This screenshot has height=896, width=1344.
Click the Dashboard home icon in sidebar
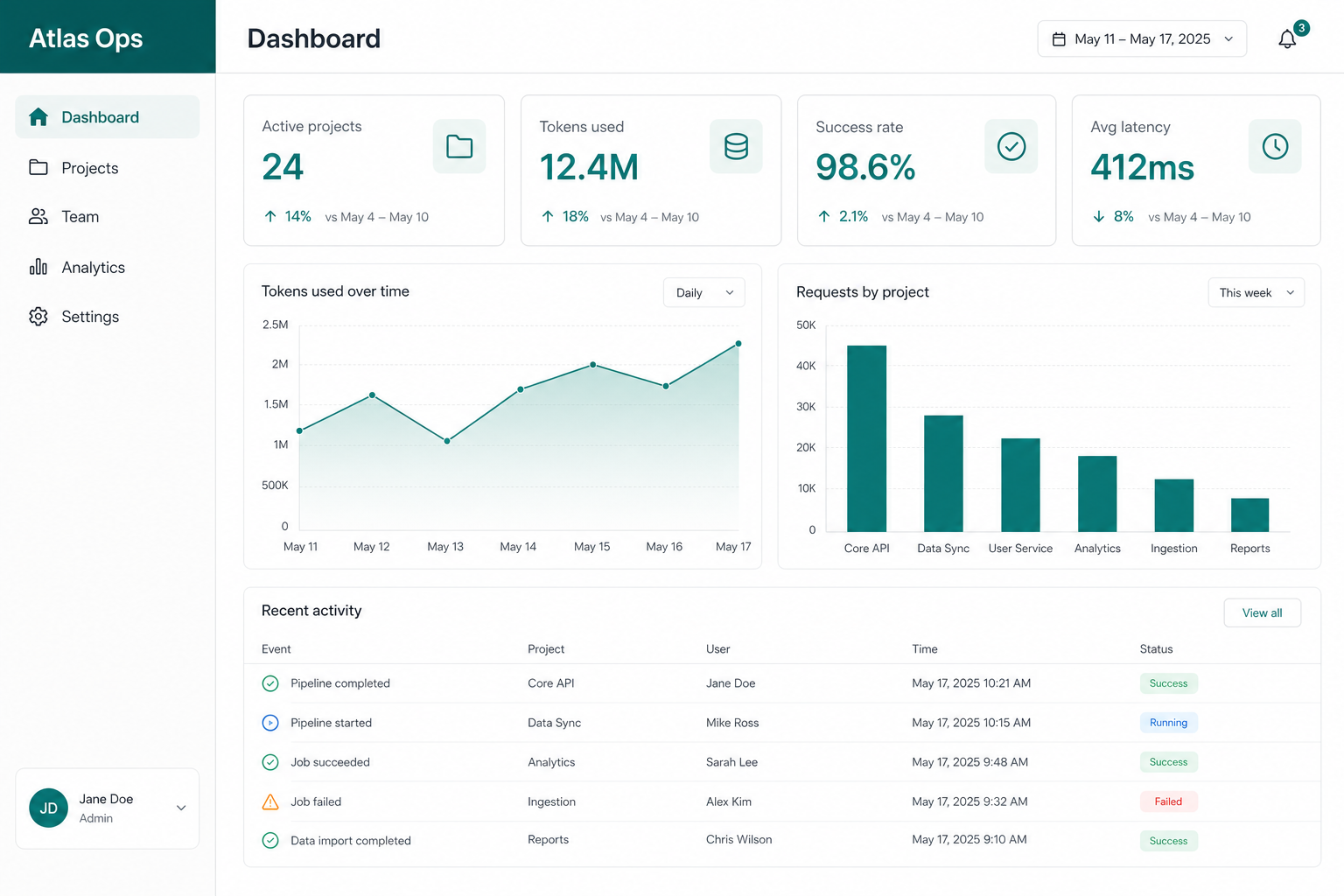pos(38,117)
